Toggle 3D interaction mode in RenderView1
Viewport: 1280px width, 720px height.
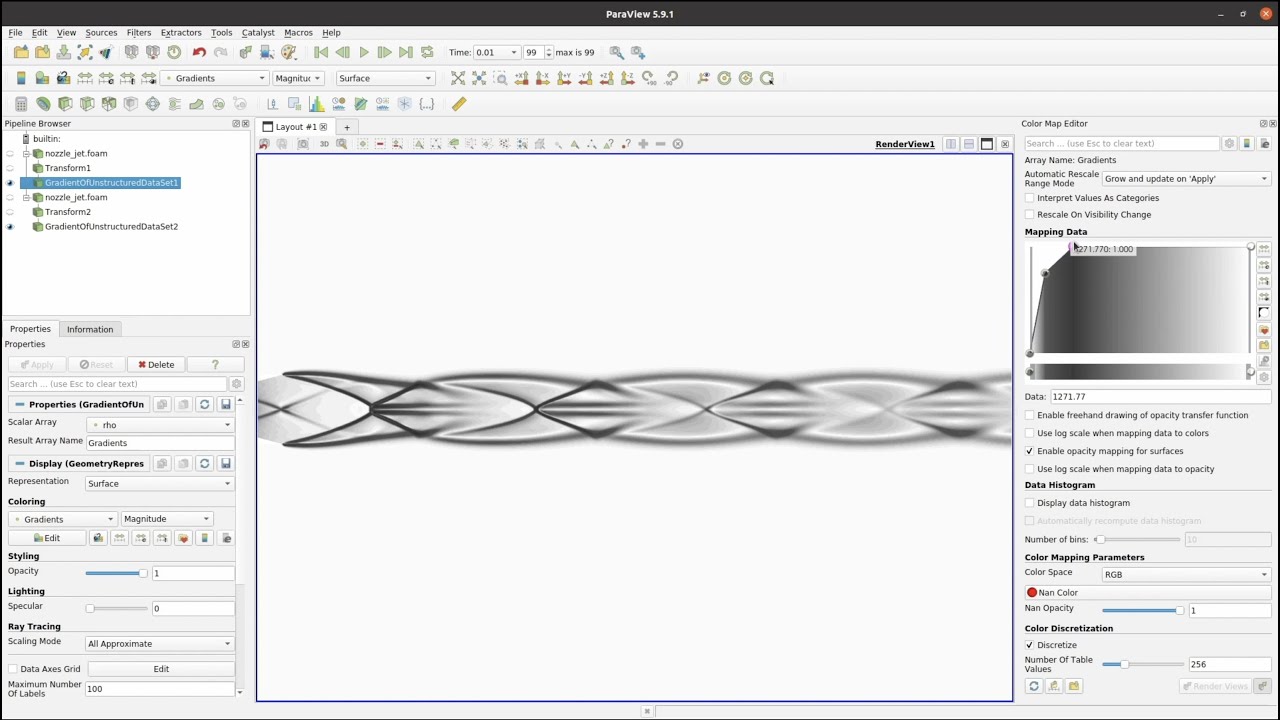click(324, 144)
